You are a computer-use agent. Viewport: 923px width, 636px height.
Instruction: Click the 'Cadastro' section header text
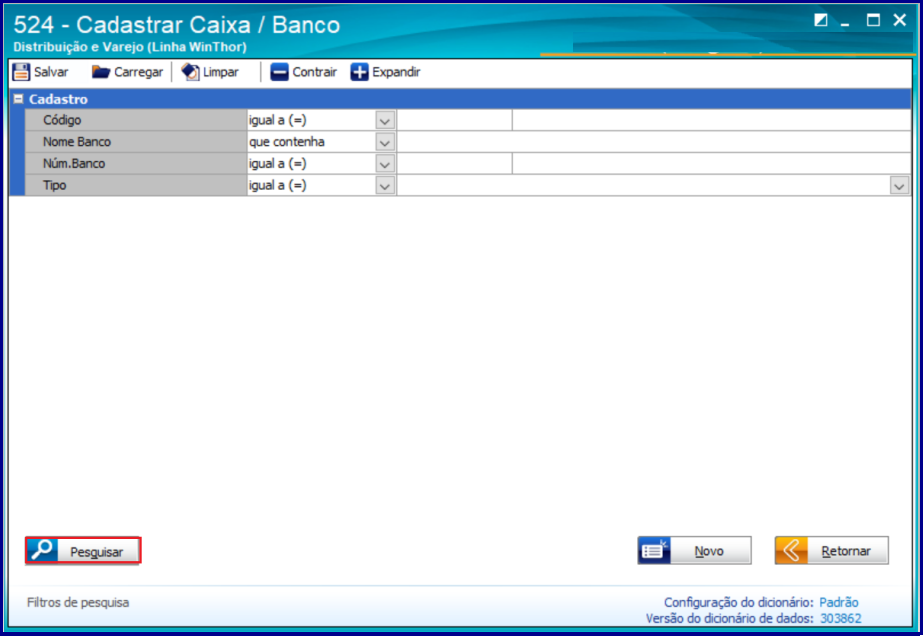(x=58, y=99)
